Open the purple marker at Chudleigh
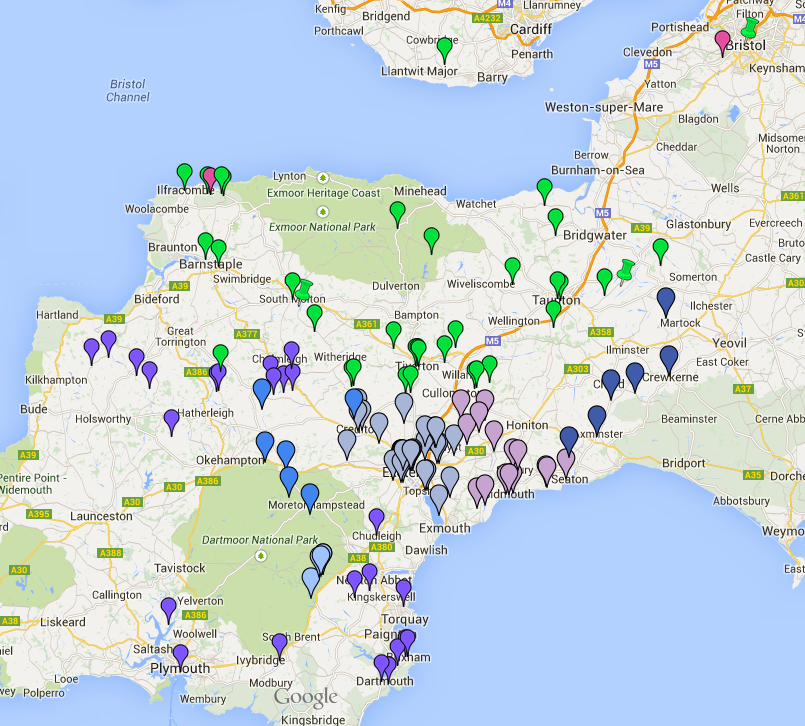Viewport: 805px width, 726px height. pos(377,518)
